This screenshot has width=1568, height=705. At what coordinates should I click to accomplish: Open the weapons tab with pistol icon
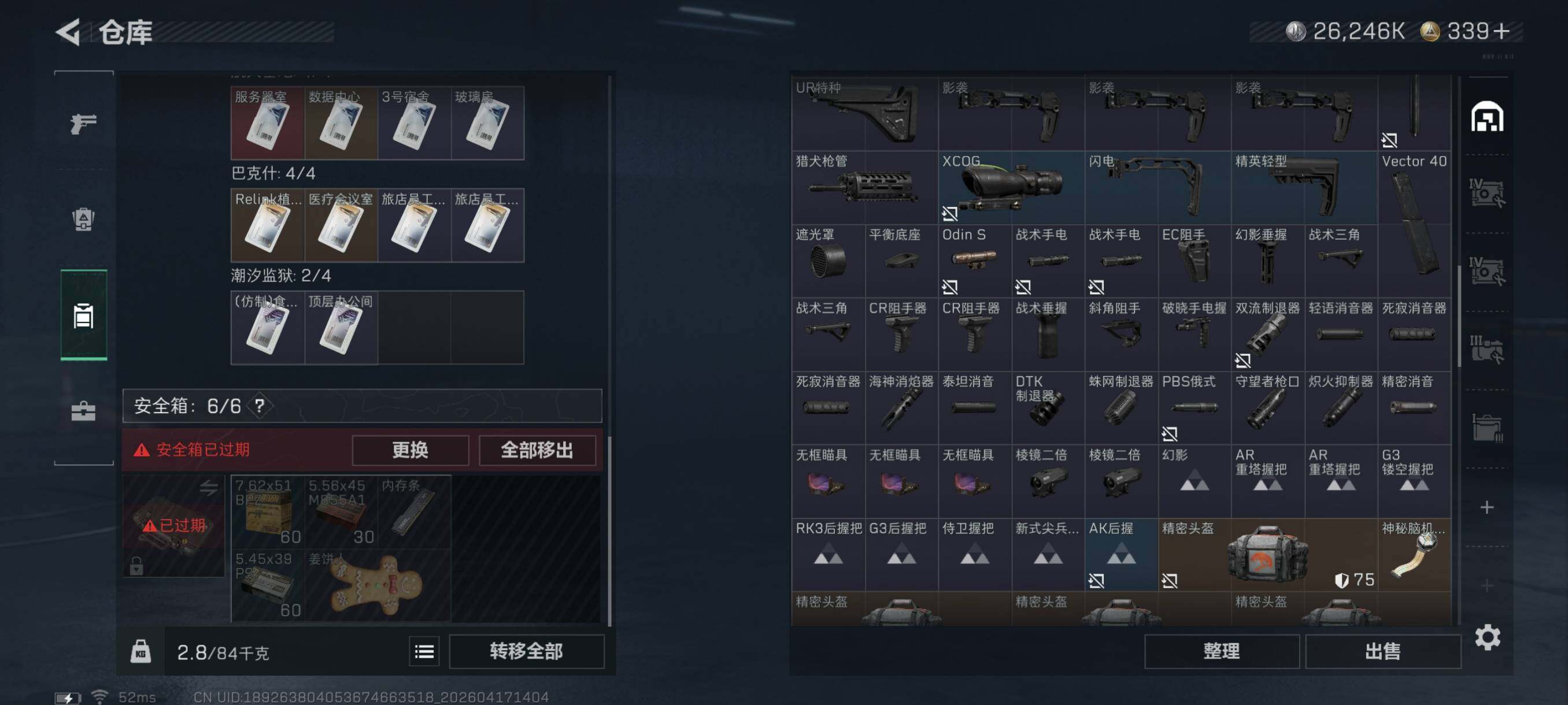click(83, 124)
